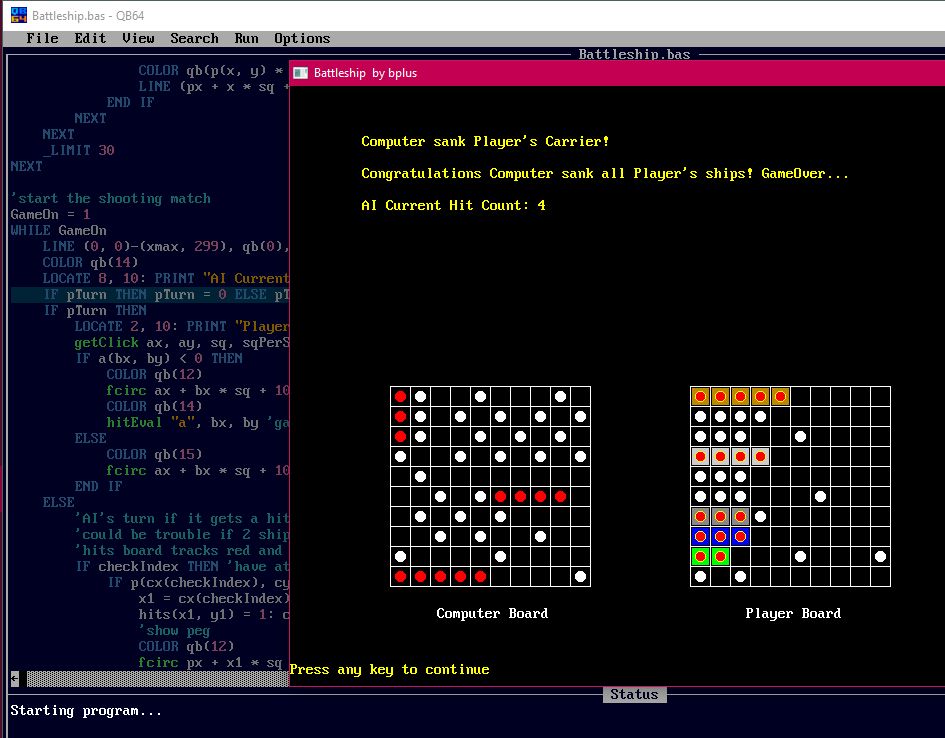Screen dimensions: 945x738
Task: Open the Edit menu
Action: click(x=90, y=38)
